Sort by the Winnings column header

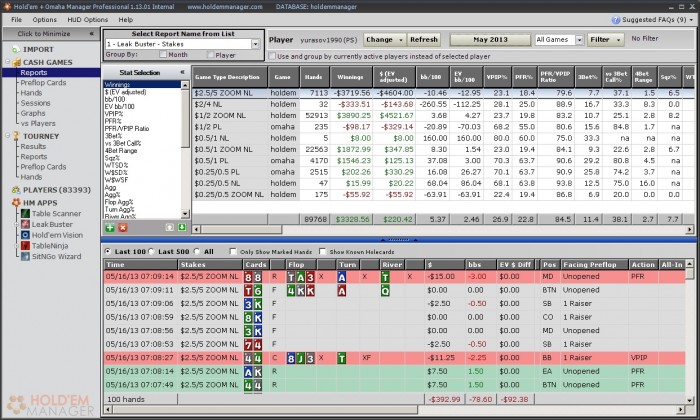350,77
